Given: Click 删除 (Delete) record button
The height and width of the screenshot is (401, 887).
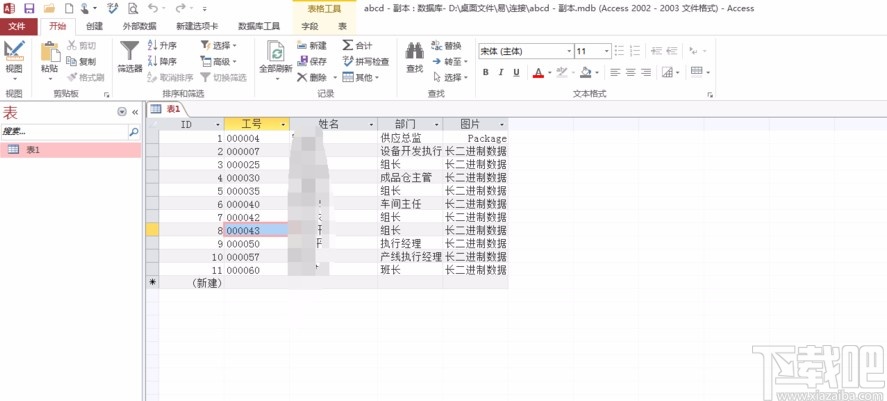Looking at the screenshot, I should click(312, 77).
